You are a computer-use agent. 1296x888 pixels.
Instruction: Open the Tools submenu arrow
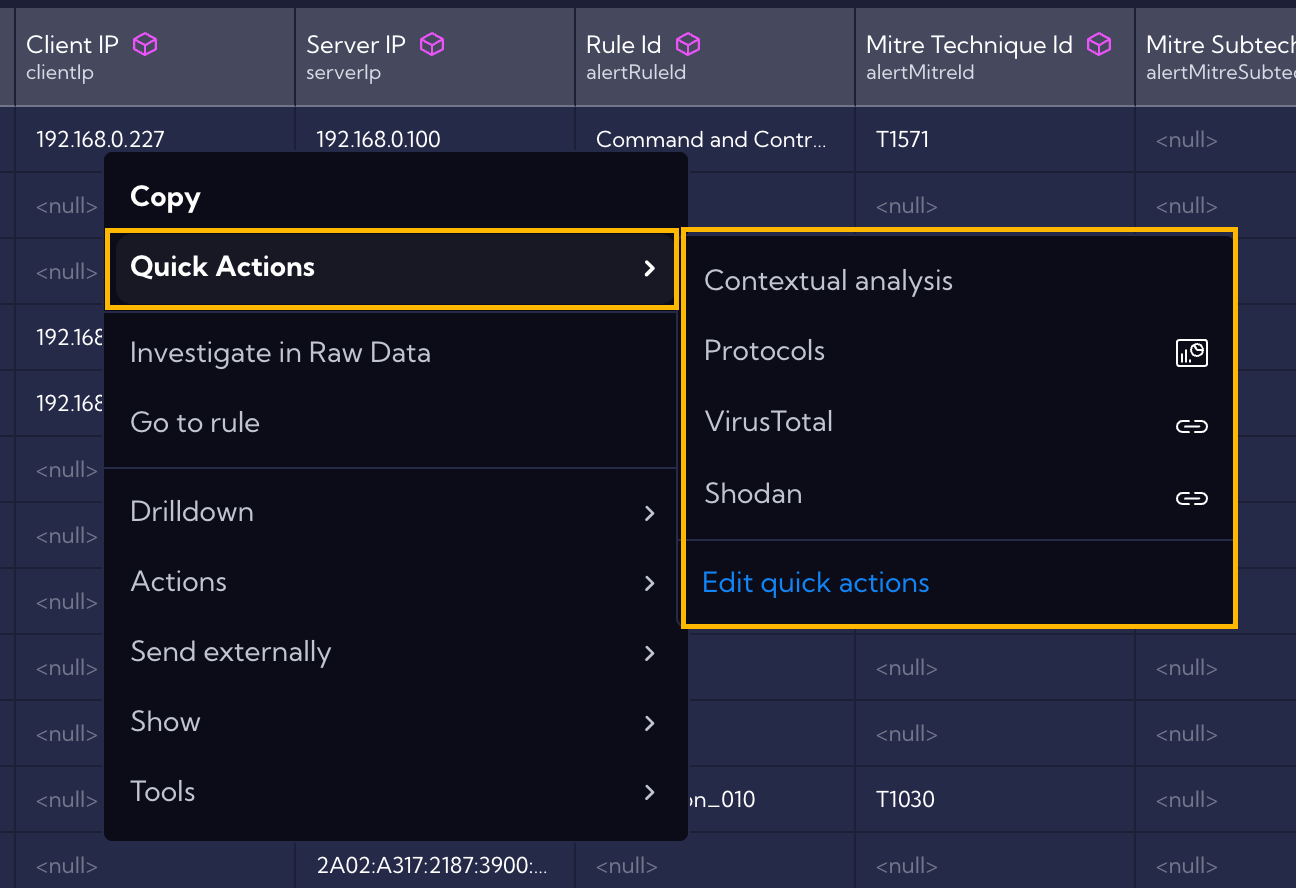tap(650, 793)
